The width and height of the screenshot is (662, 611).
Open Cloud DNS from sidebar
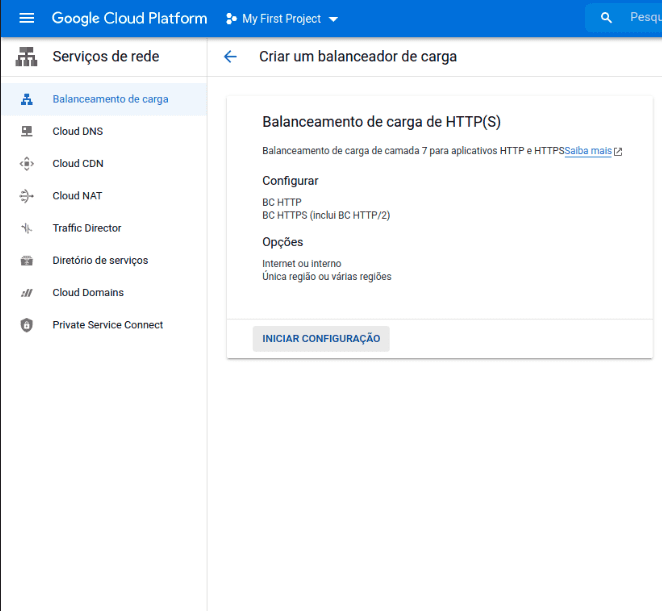coord(78,131)
